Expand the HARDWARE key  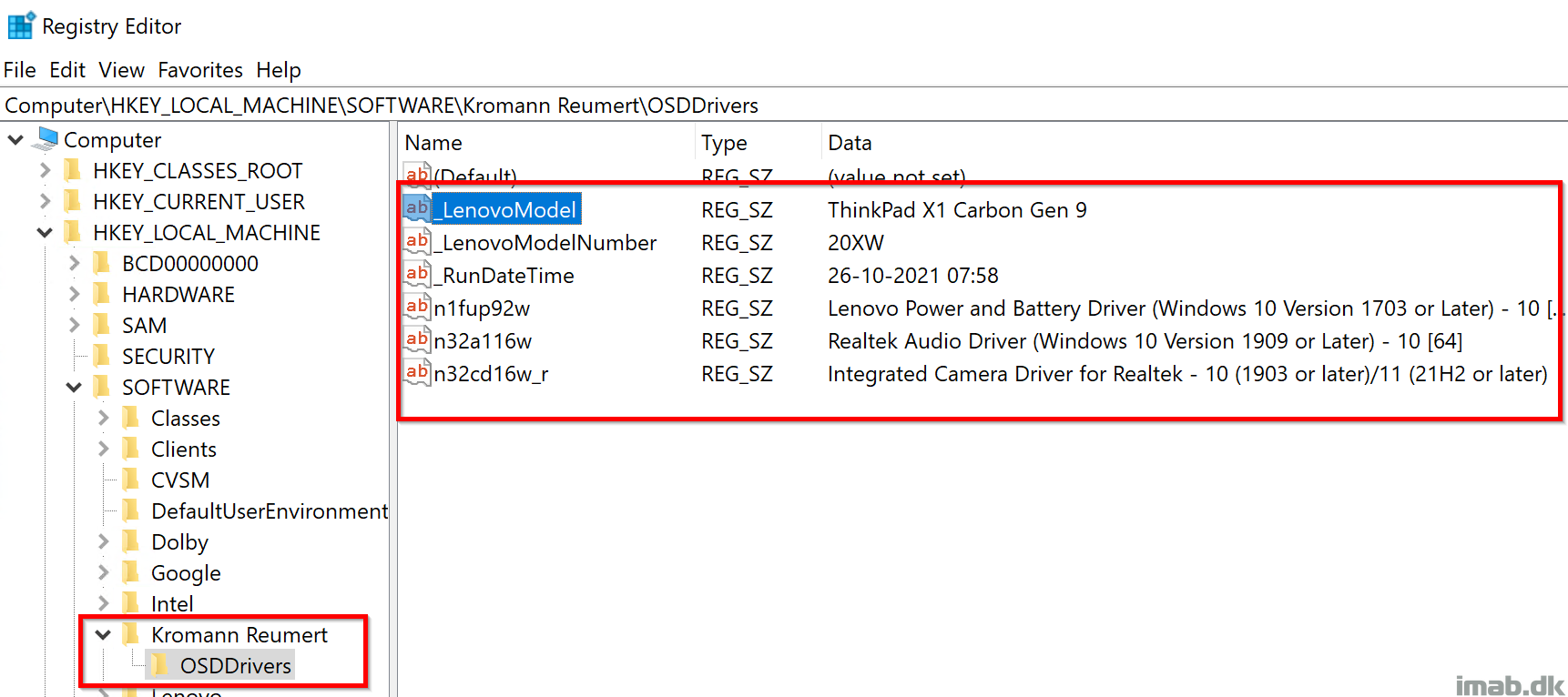point(74,294)
